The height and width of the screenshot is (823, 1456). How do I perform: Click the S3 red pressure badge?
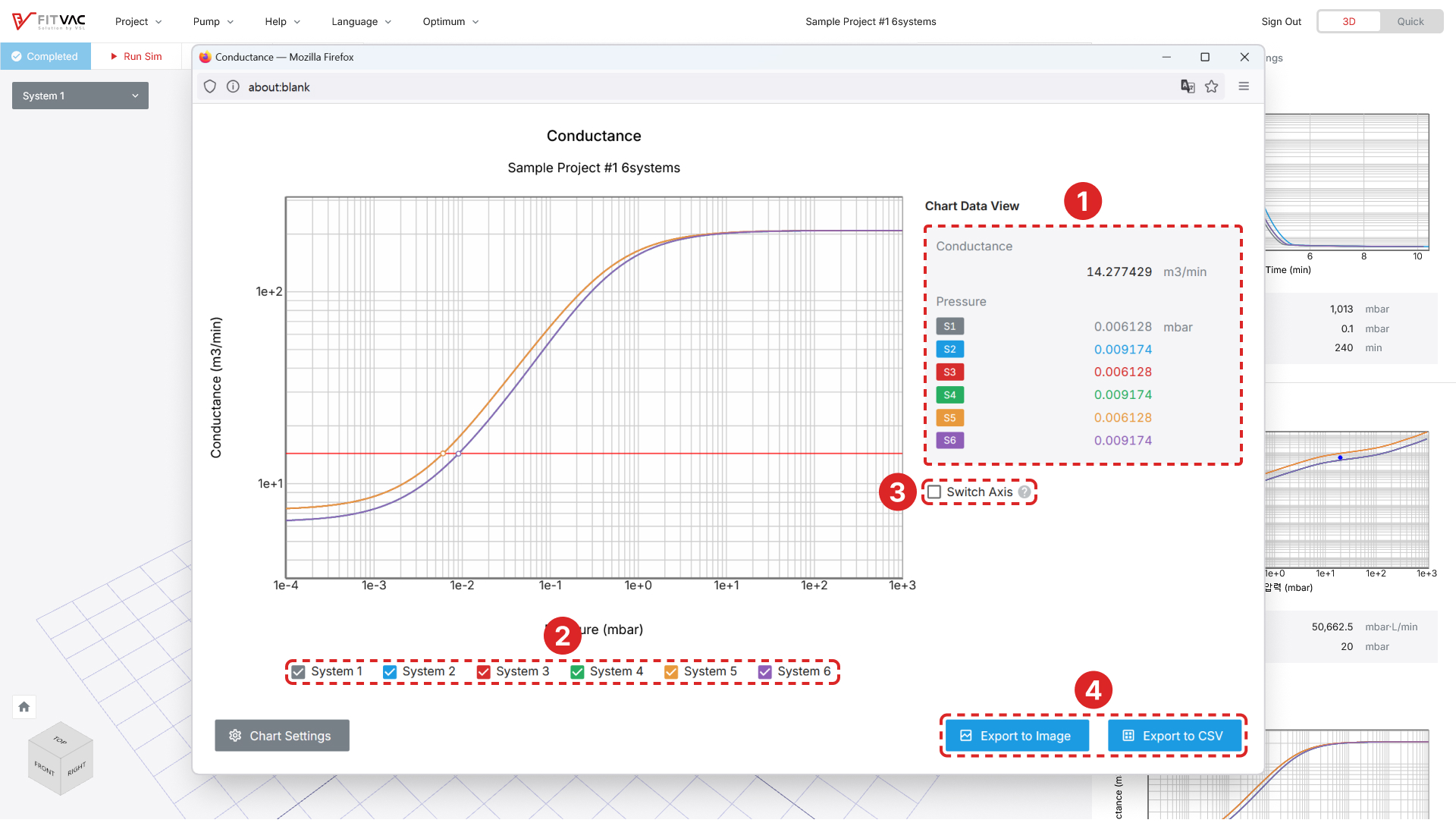pyautogui.click(x=949, y=372)
